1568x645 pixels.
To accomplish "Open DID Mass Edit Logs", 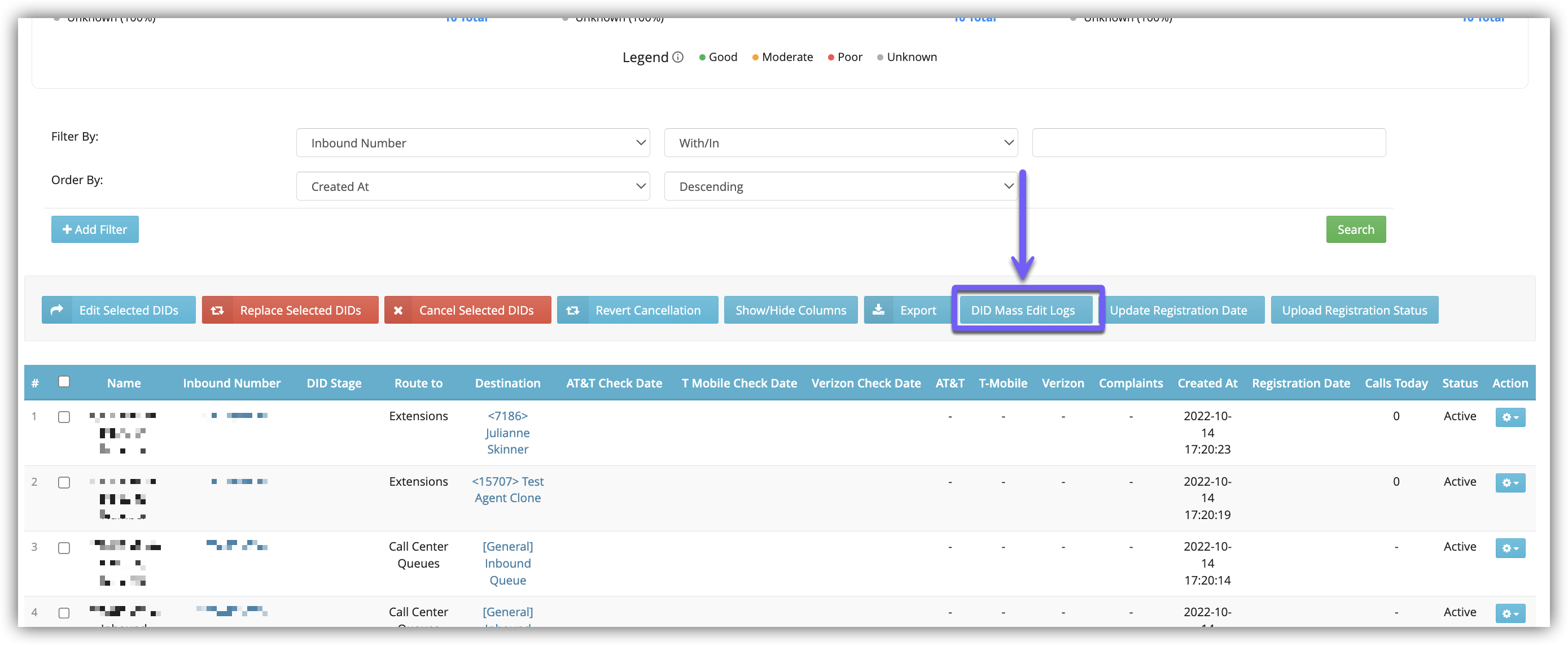I will coord(1023,311).
